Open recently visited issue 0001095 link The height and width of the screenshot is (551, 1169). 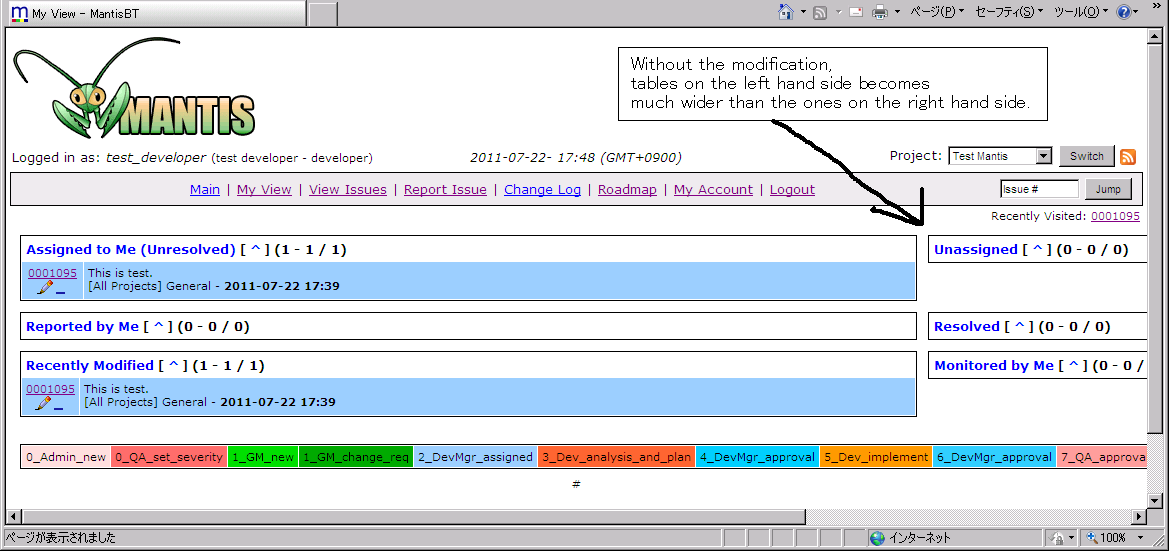(1115, 216)
